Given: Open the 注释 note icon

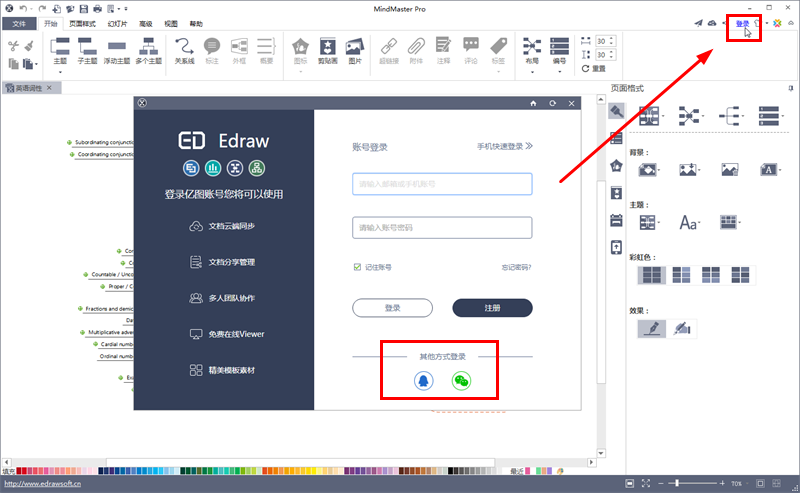Looking at the screenshot, I should pyautogui.click(x=443, y=45).
